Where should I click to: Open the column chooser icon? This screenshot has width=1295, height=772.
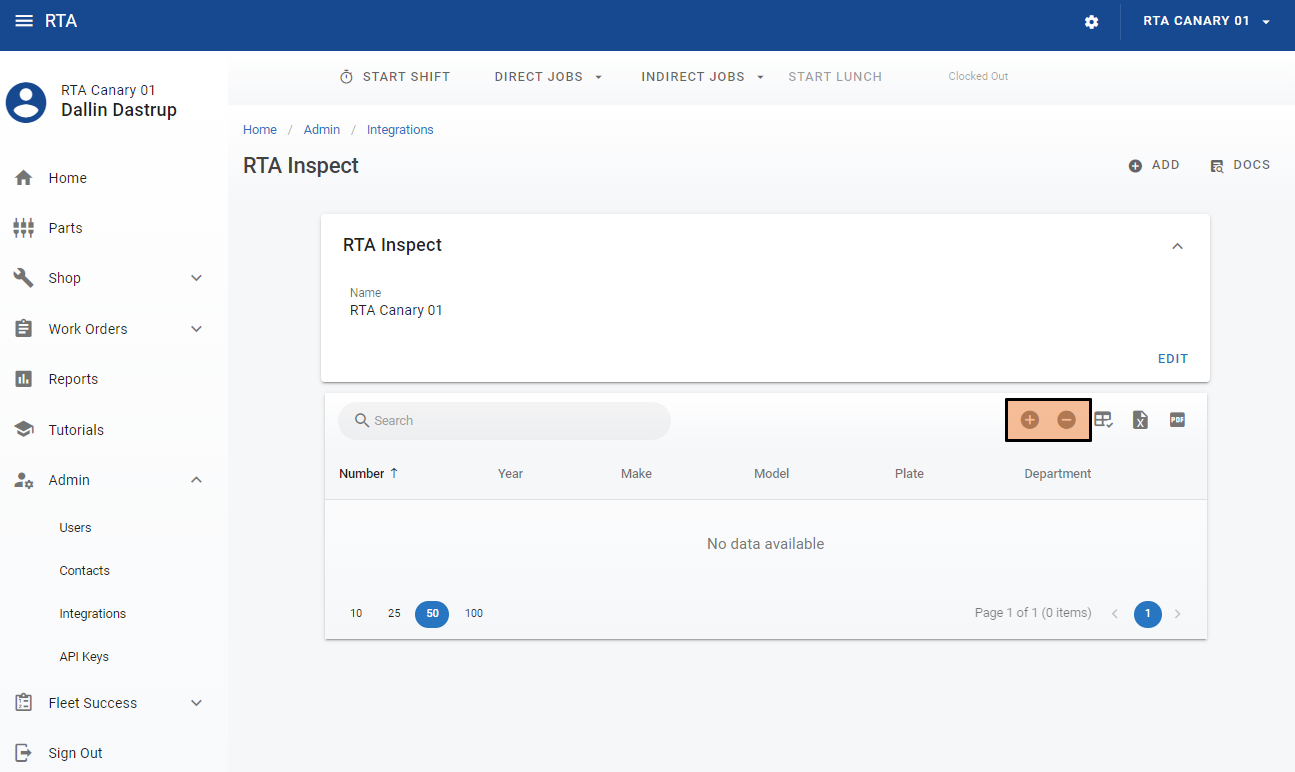pyautogui.click(x=1104, y=420)
